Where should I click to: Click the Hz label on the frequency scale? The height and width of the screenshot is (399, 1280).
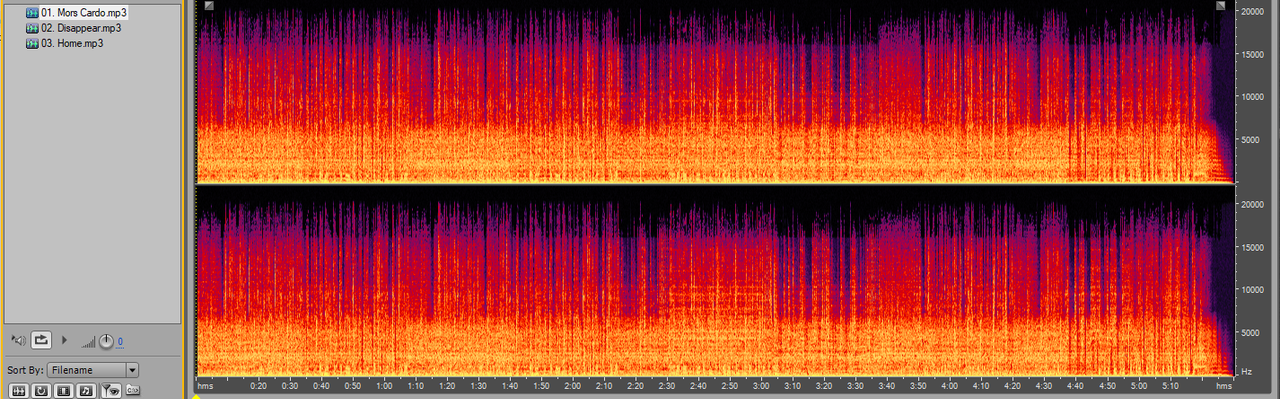pos(1247,371)
